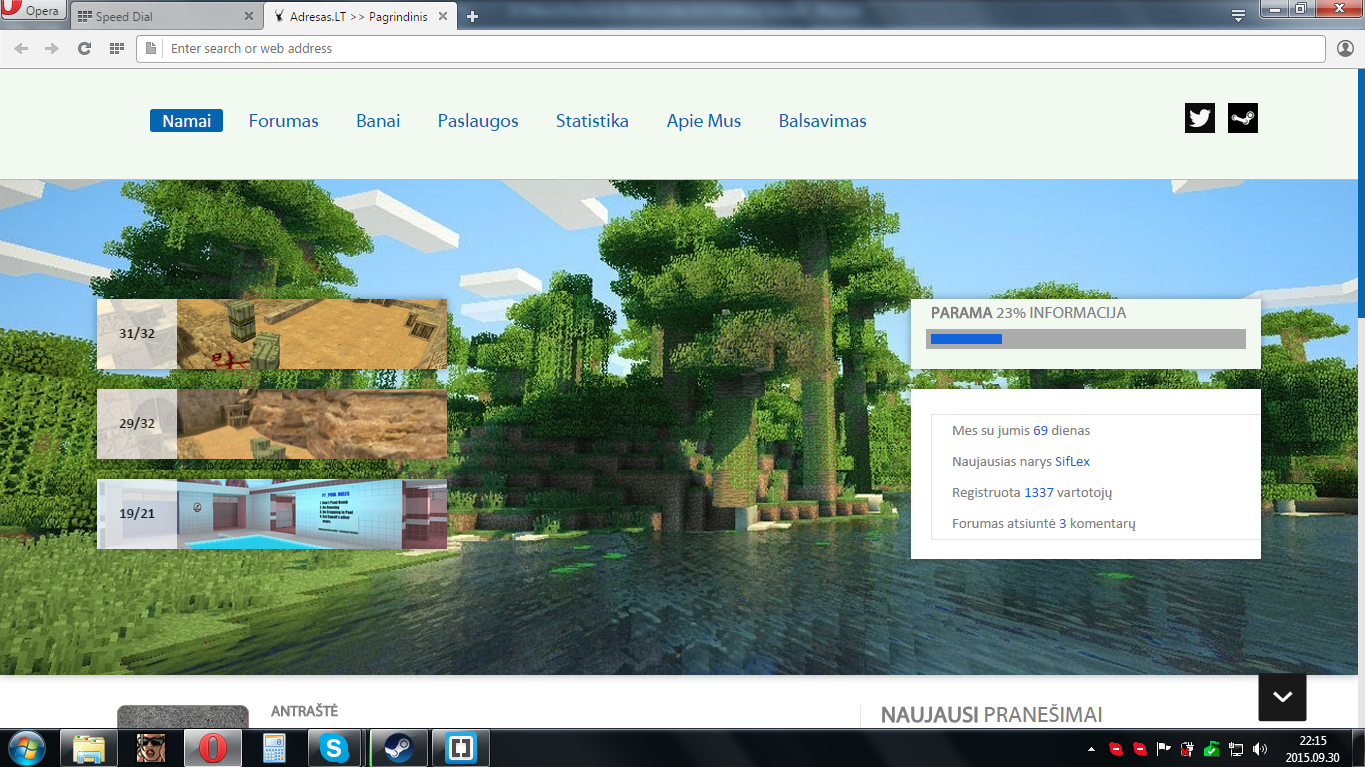Open Action Center flag tray icon

(x=1164, y=748)
